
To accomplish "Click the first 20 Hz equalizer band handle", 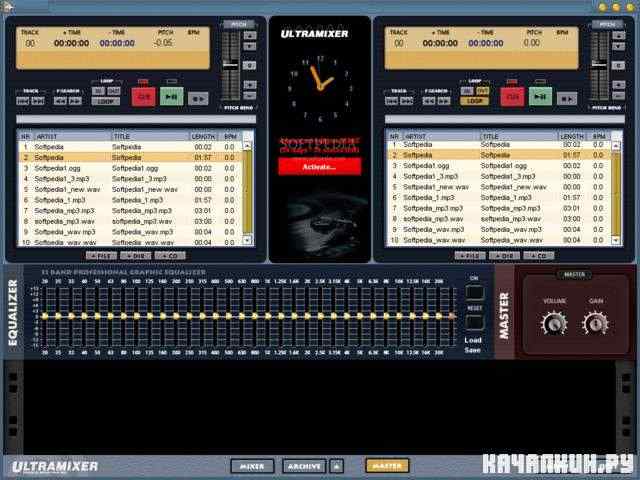I will pyautogui.click(x=45, y=316).
